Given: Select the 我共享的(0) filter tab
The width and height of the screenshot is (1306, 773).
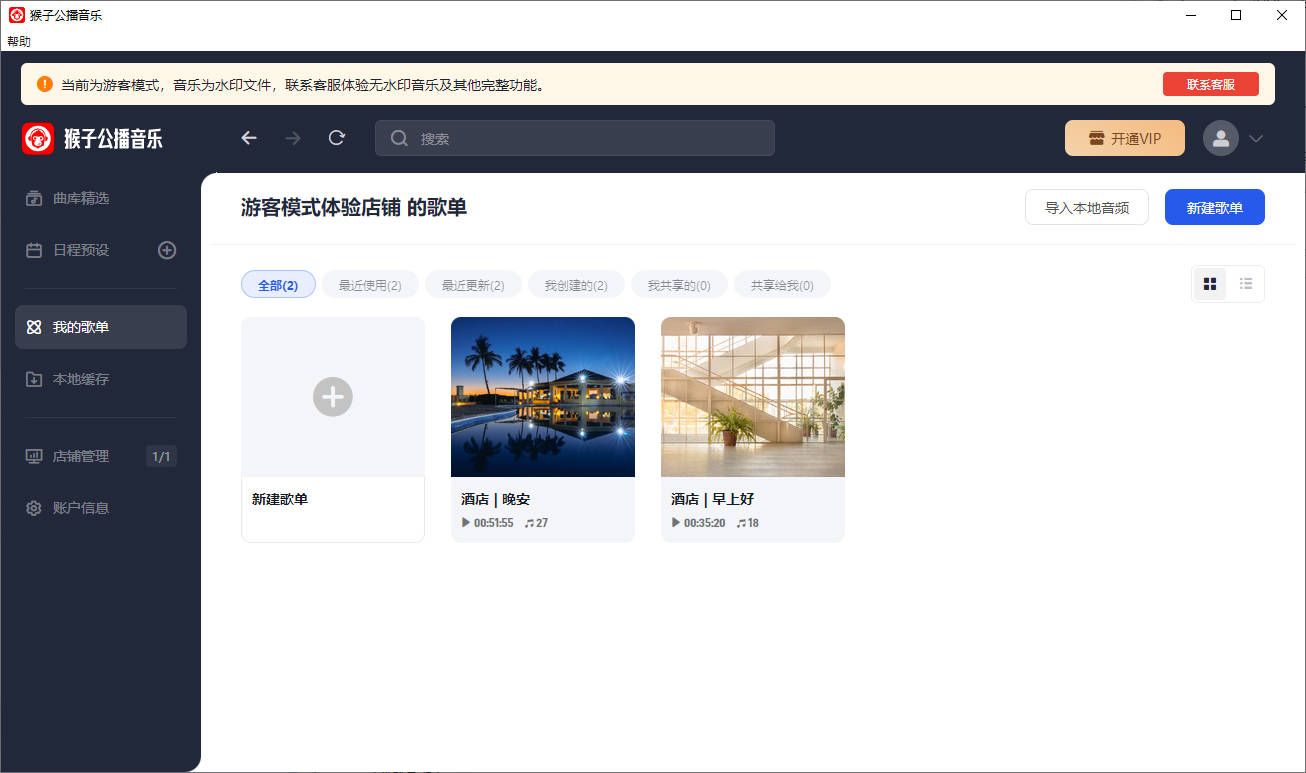Looking at the screenshot, I should click(x=679, y=285).
